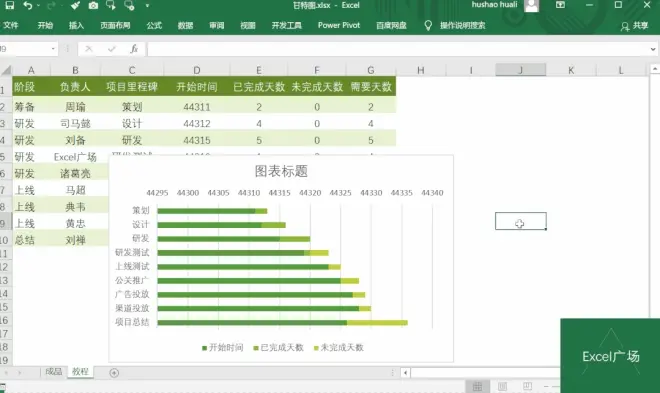Click axis value 44320 in chart
Viewport: 660px width, 393px height.
310,193
